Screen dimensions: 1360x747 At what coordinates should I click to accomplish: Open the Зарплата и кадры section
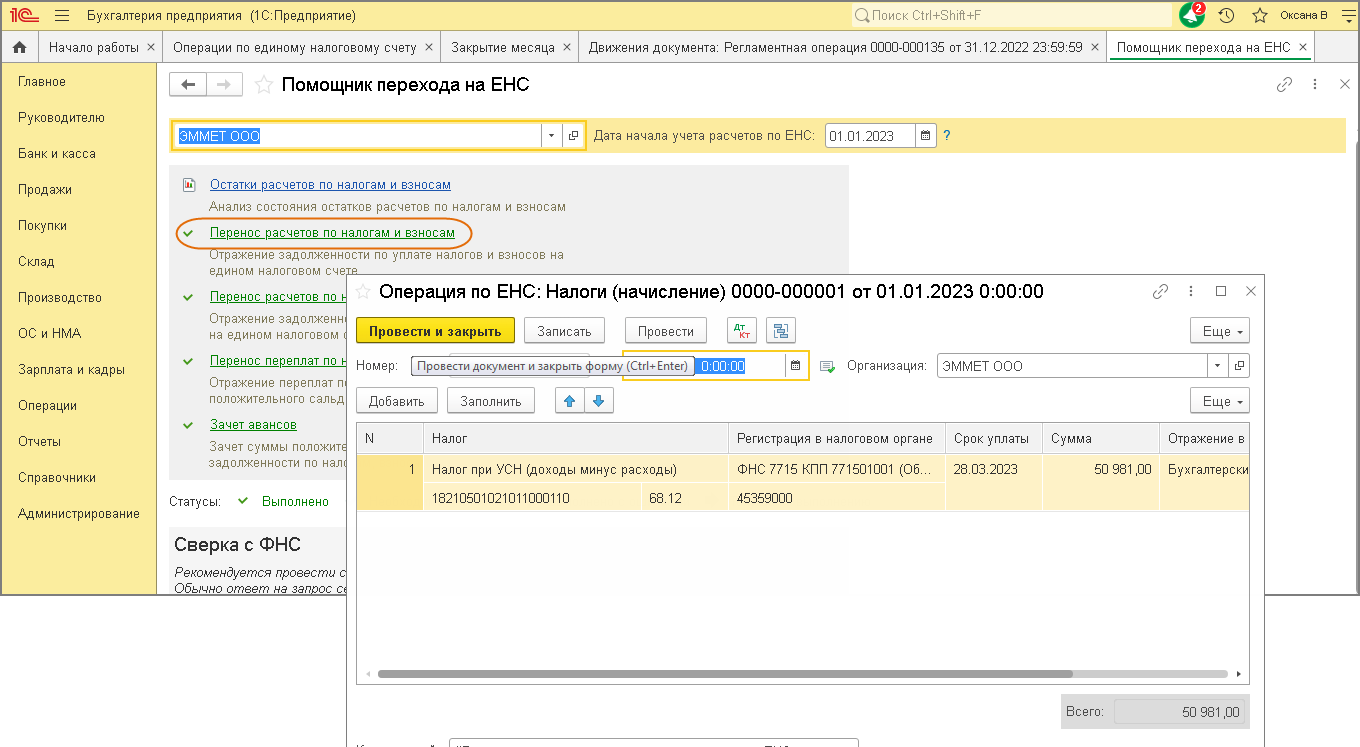tap(71, 369)
